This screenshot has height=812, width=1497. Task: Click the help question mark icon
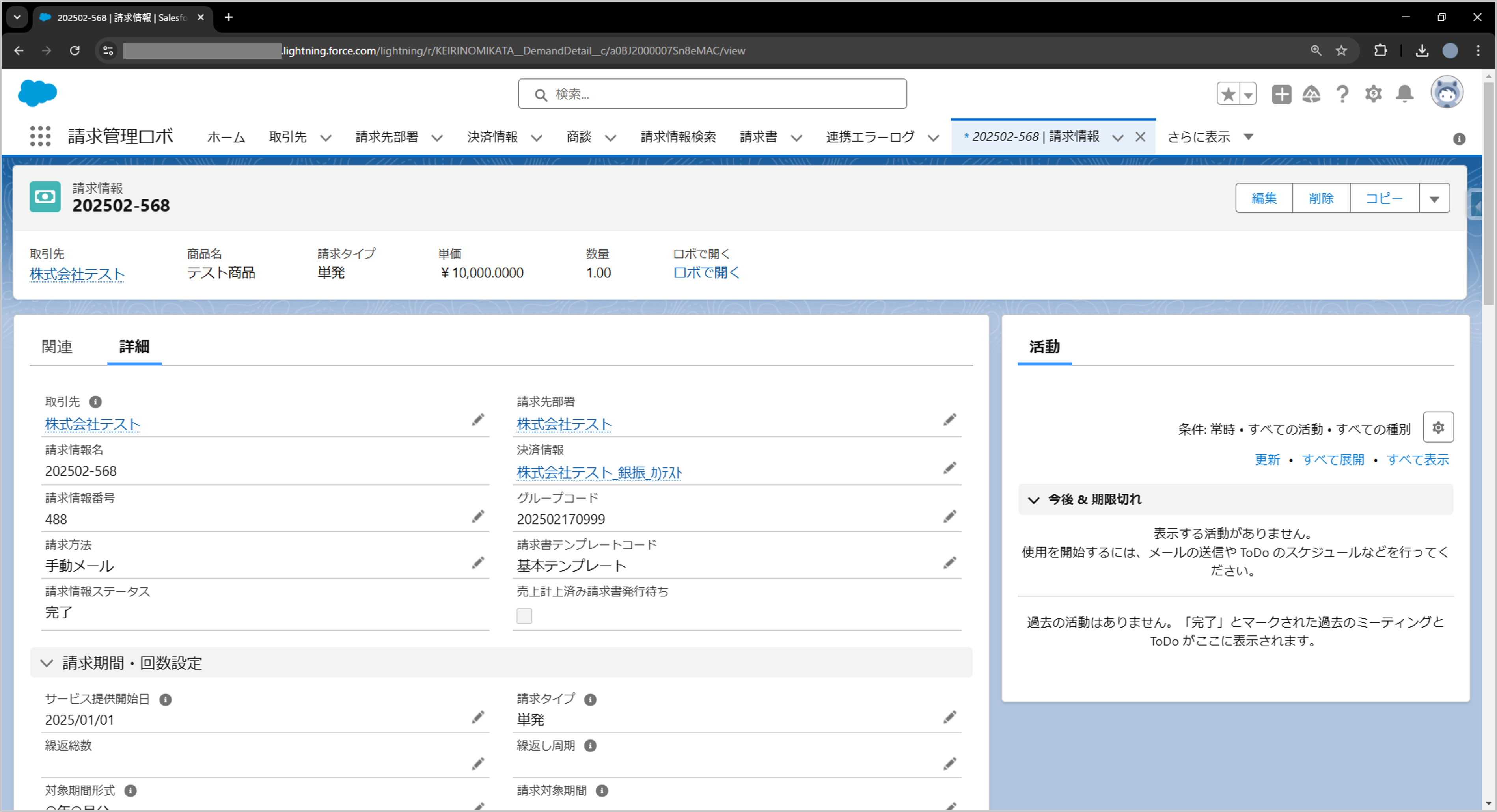(x=1342, y=94)
